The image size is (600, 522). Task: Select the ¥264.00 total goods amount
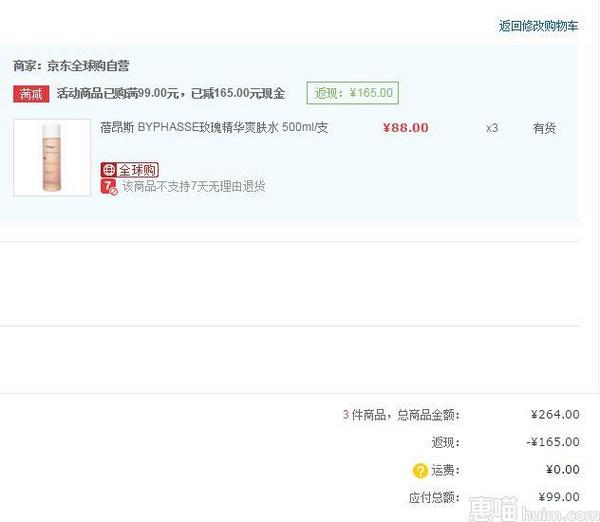click(555, 414)
